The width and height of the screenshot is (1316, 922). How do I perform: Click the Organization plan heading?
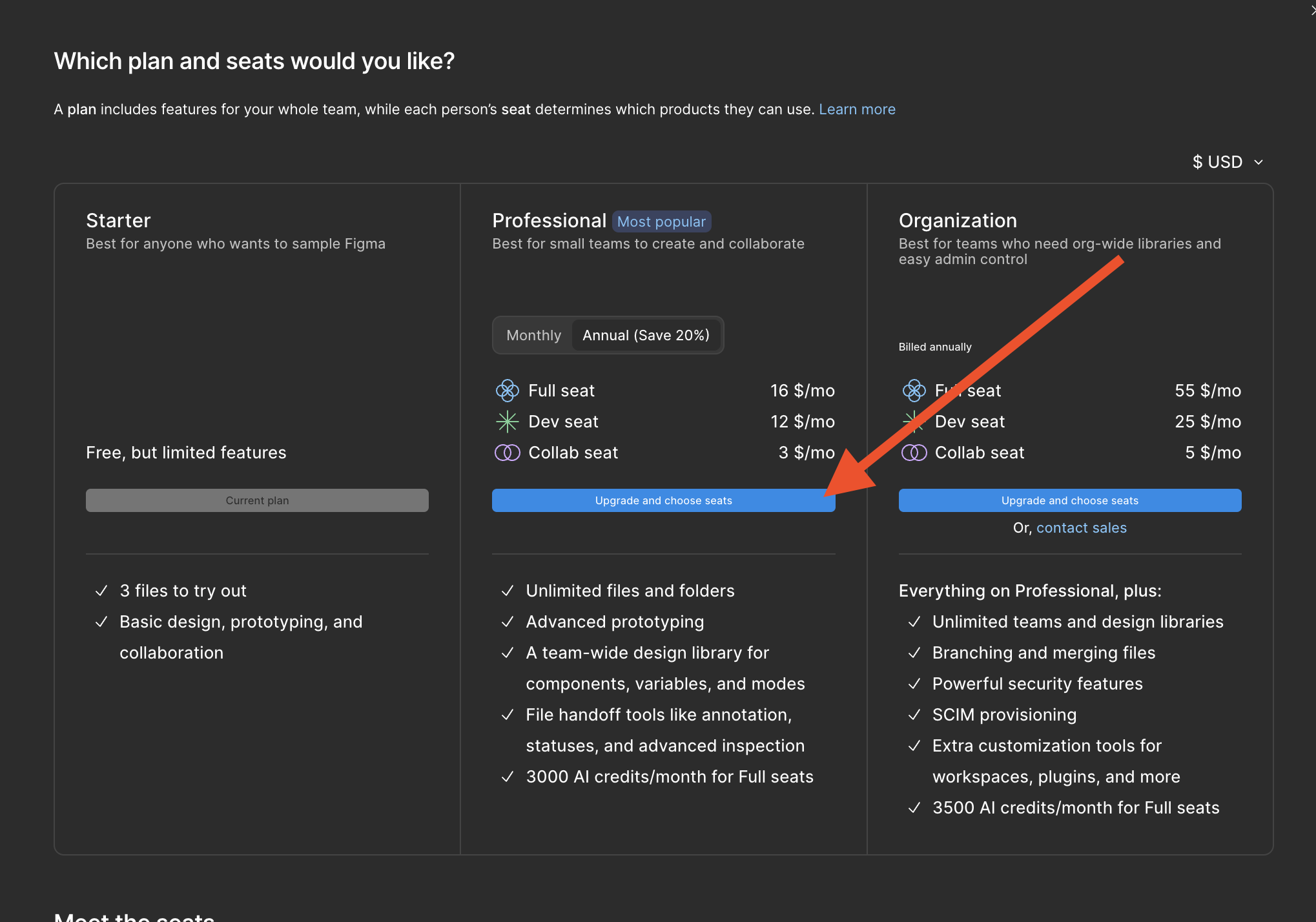[x=958, y=220]
